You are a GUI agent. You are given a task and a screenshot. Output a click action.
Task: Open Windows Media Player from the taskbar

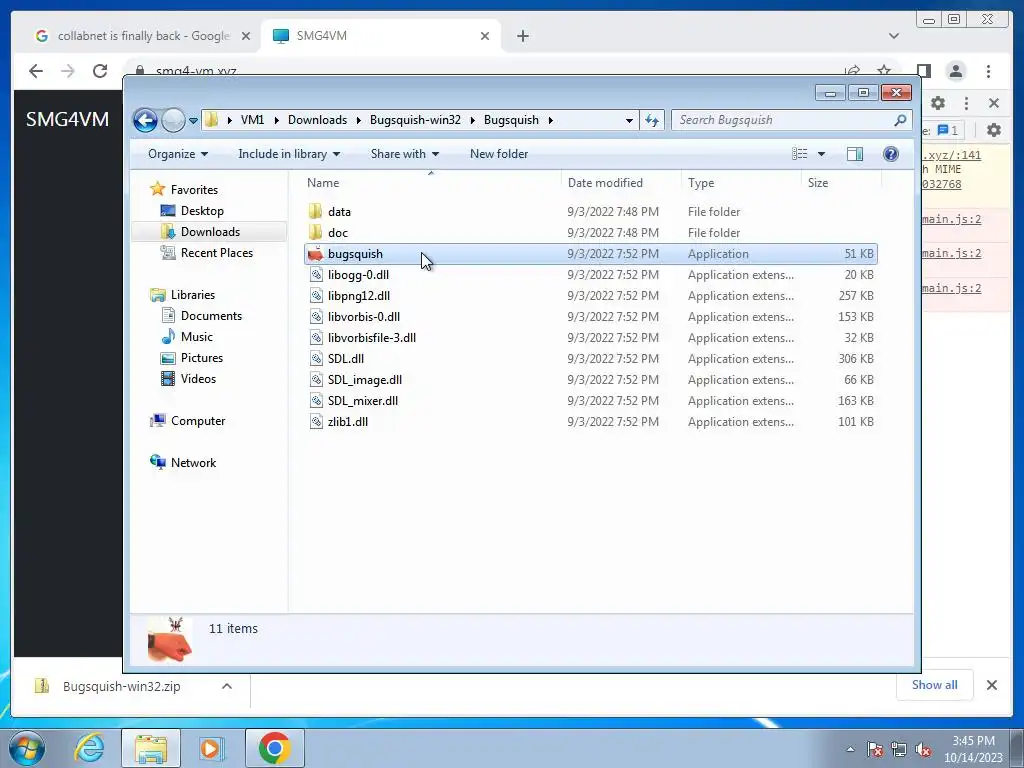click(211, 748)
